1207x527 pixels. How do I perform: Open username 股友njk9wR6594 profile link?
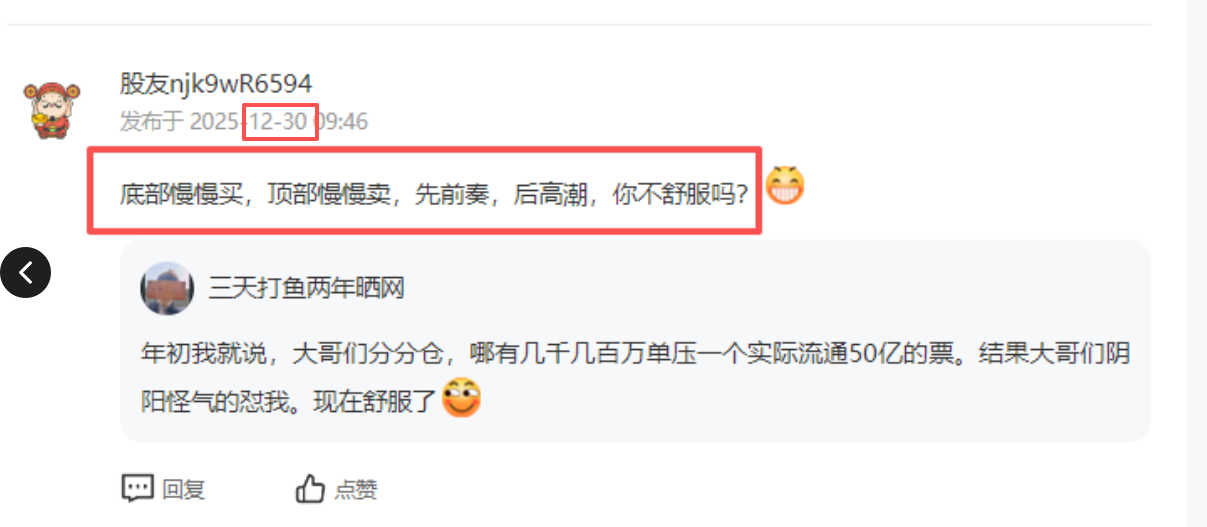click(216, 83)
